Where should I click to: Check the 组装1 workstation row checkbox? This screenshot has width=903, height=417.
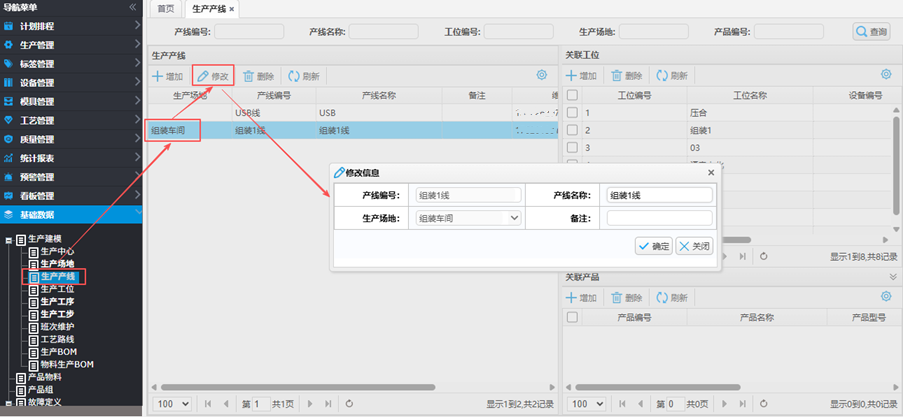(x=572, y=130)
